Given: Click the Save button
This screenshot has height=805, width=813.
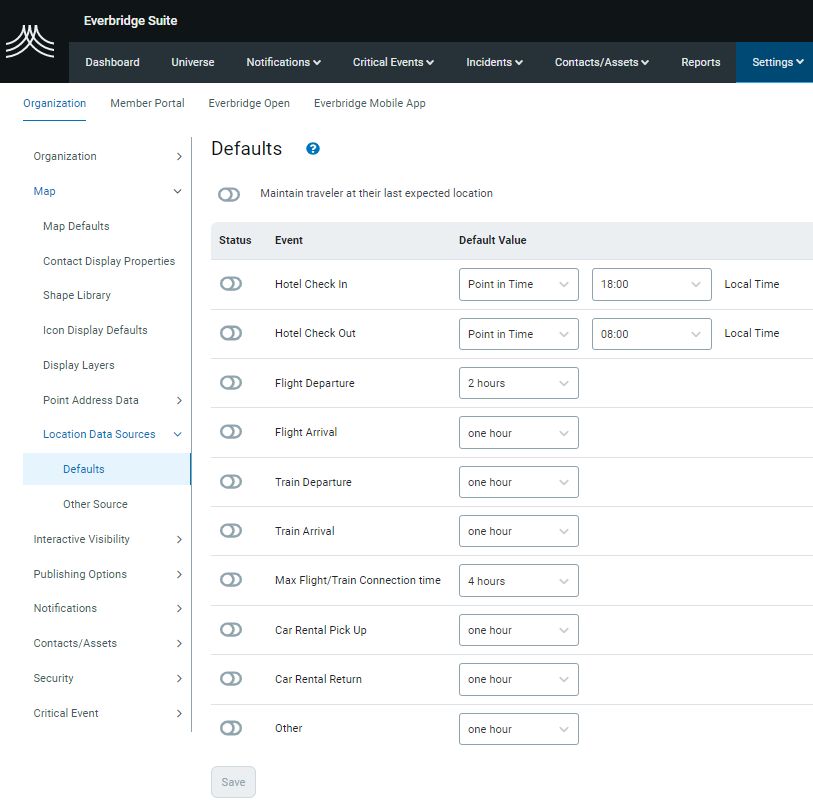Looking at the screenshot, I should (233, 782).
